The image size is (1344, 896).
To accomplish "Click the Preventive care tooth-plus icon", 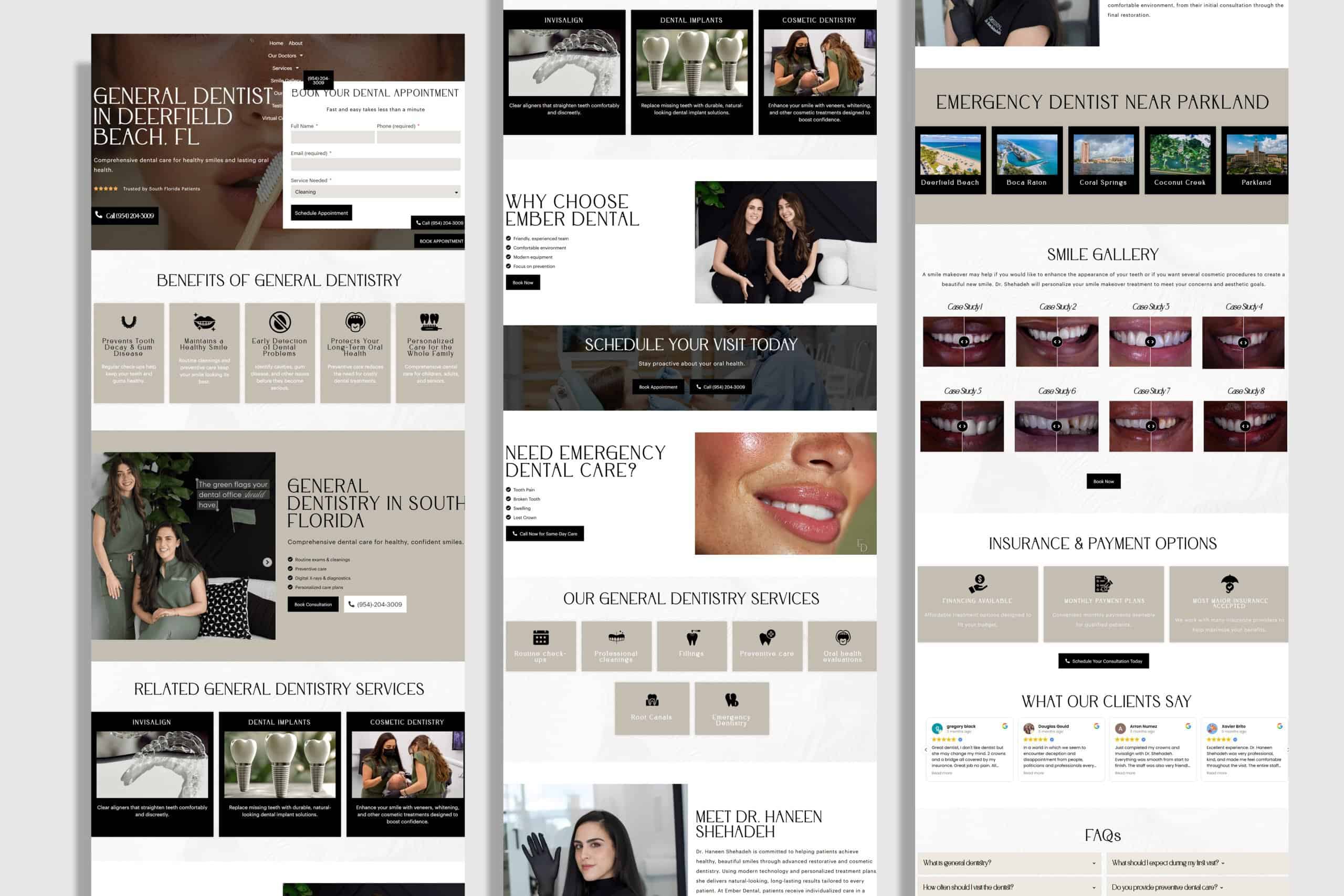I will [x=767, y=637].
